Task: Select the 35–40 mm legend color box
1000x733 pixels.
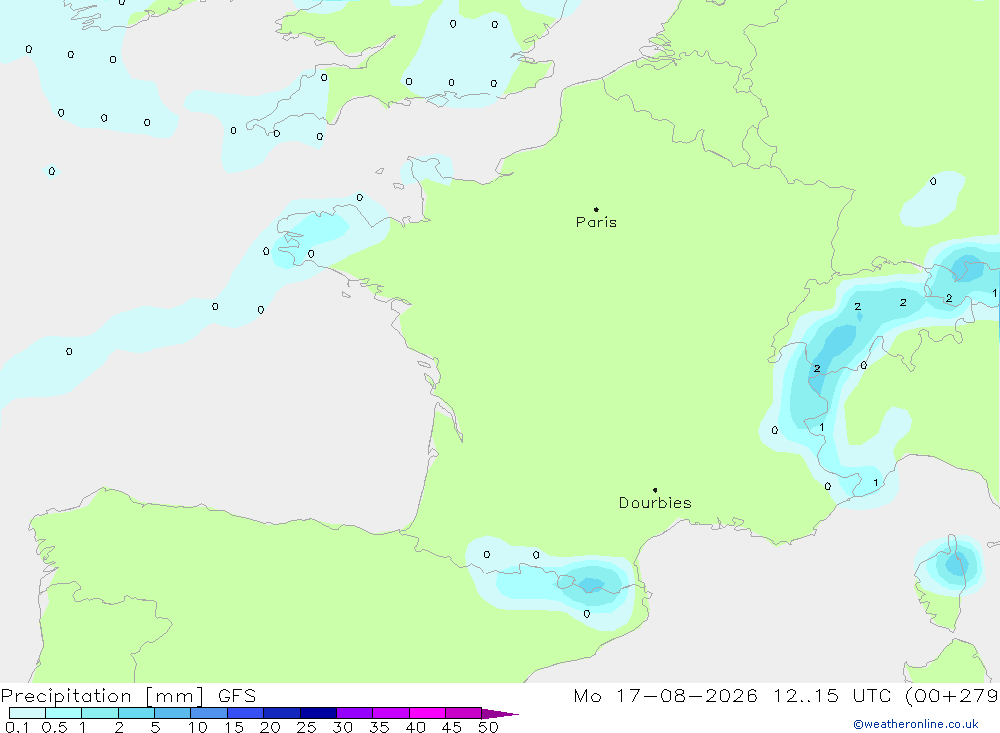Action: (391, 713)
